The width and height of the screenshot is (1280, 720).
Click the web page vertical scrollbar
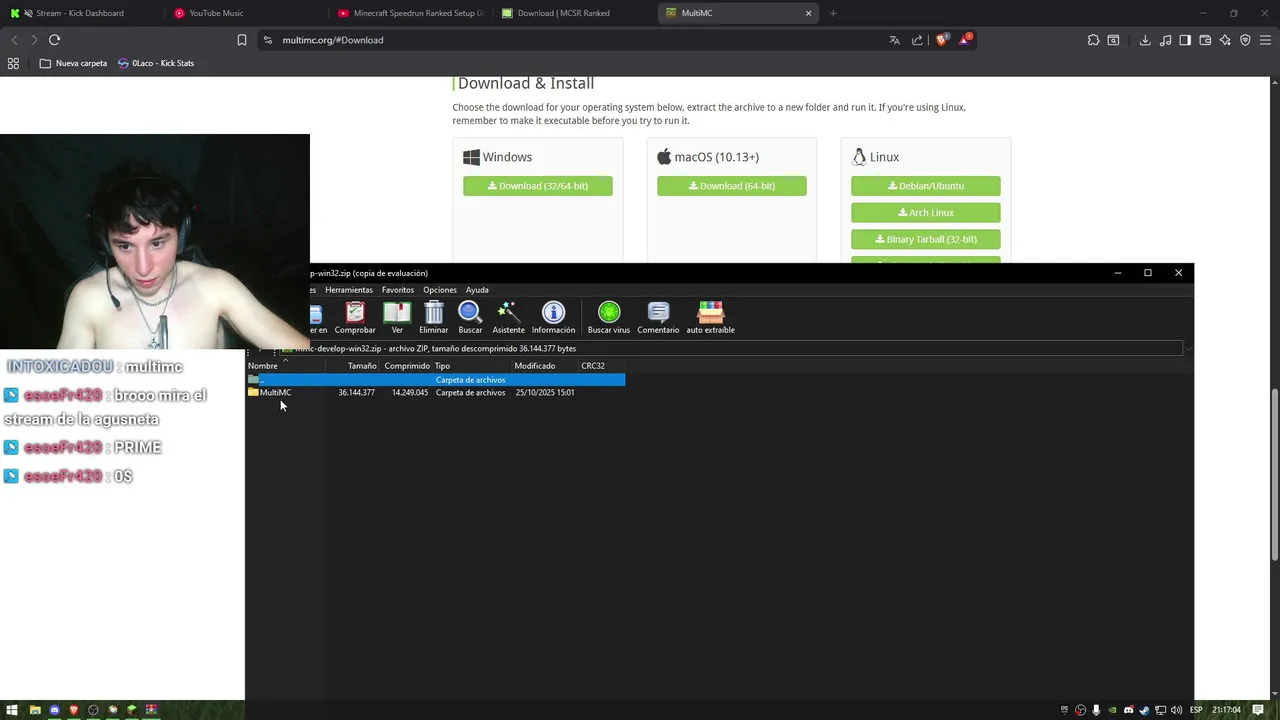[1274, 475]
